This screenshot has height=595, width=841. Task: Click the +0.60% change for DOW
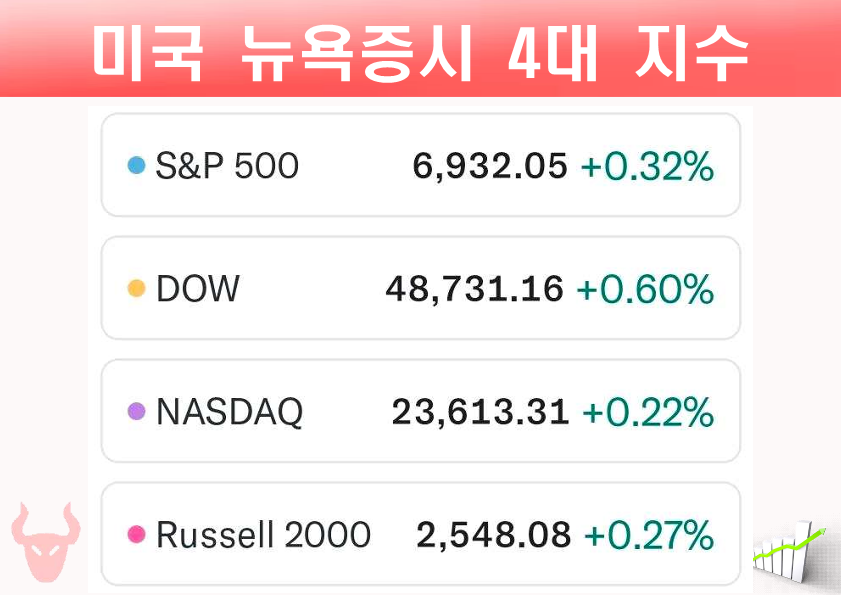tap(645, 290)
